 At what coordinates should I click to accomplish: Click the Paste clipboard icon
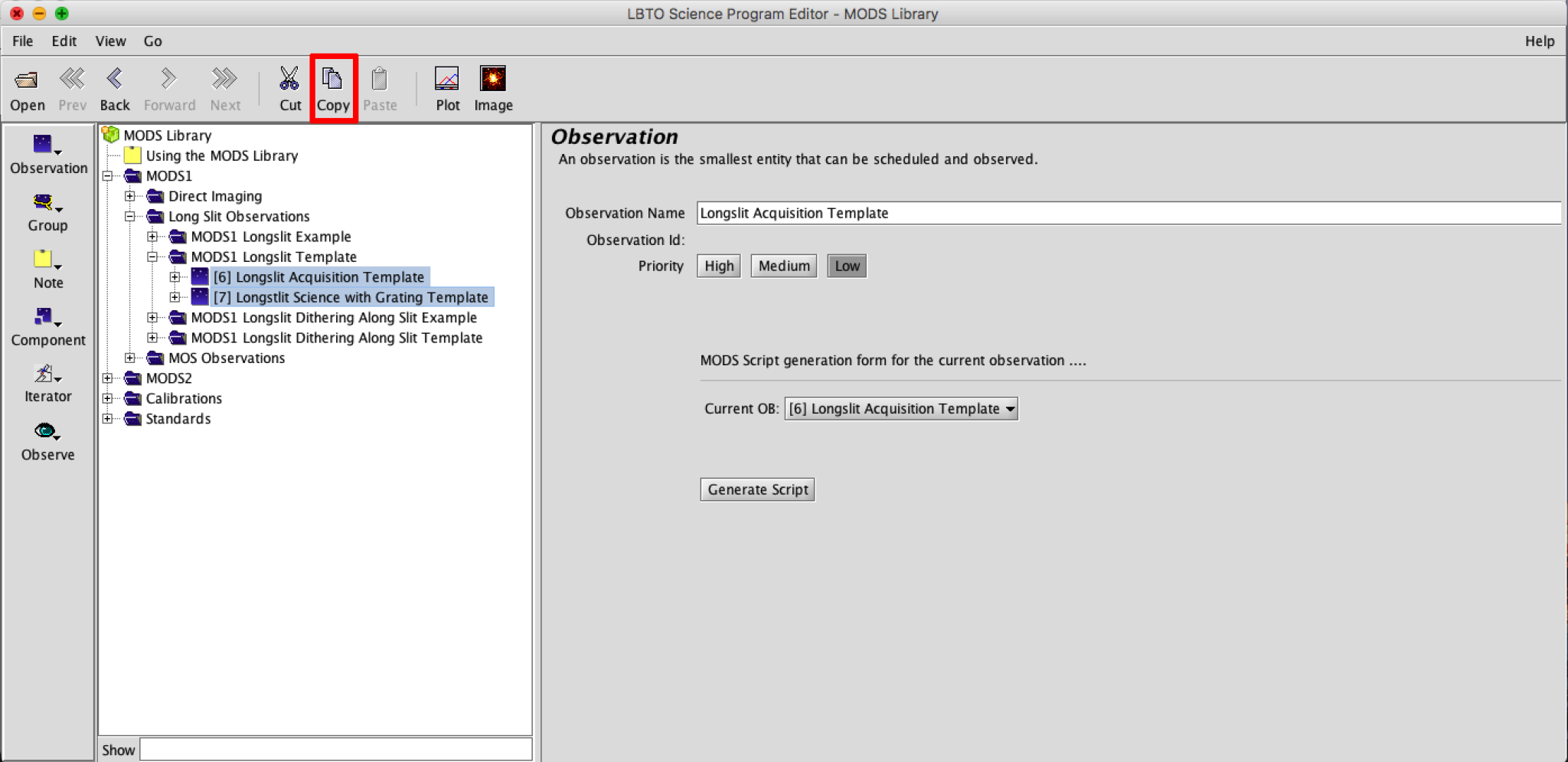(x=379, y=79)
